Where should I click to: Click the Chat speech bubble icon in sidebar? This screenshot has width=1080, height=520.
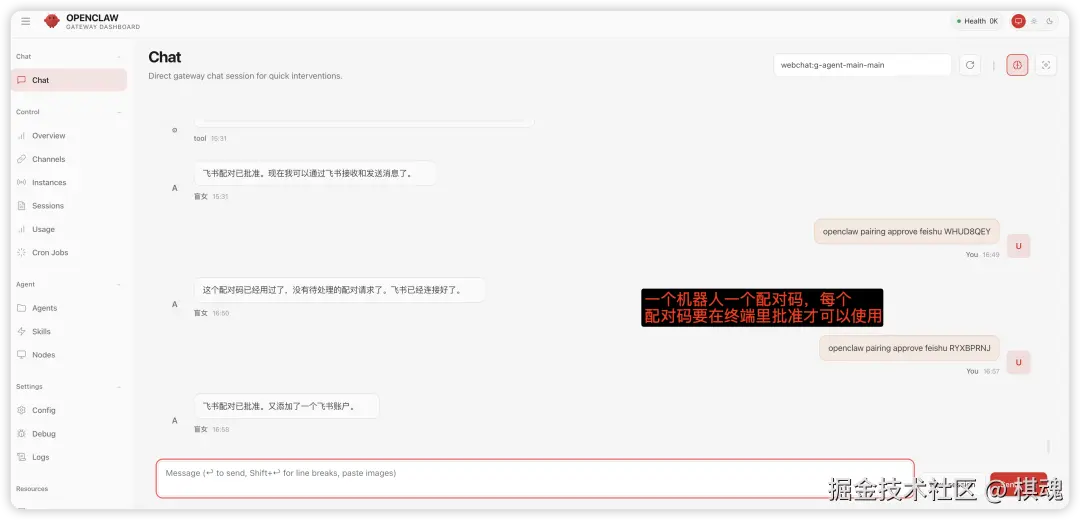21,80
